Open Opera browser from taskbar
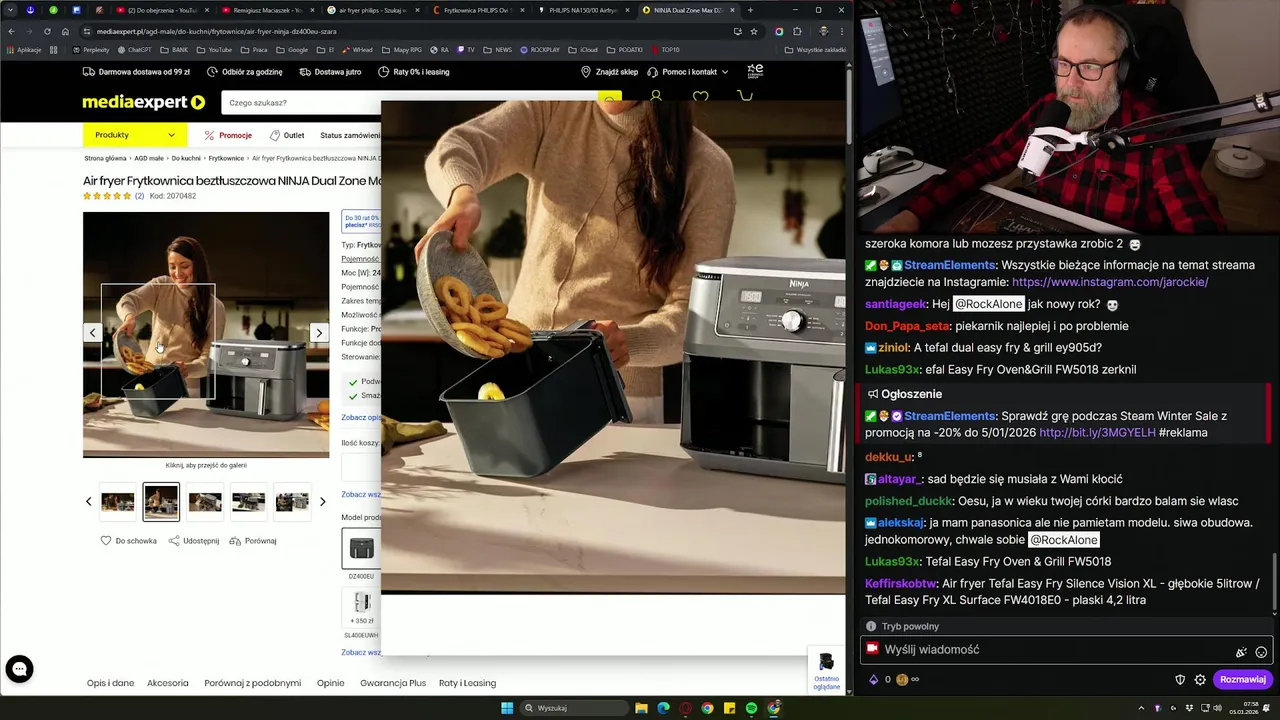The height and width of the screenshot is (720, 1280). (685, 708)
